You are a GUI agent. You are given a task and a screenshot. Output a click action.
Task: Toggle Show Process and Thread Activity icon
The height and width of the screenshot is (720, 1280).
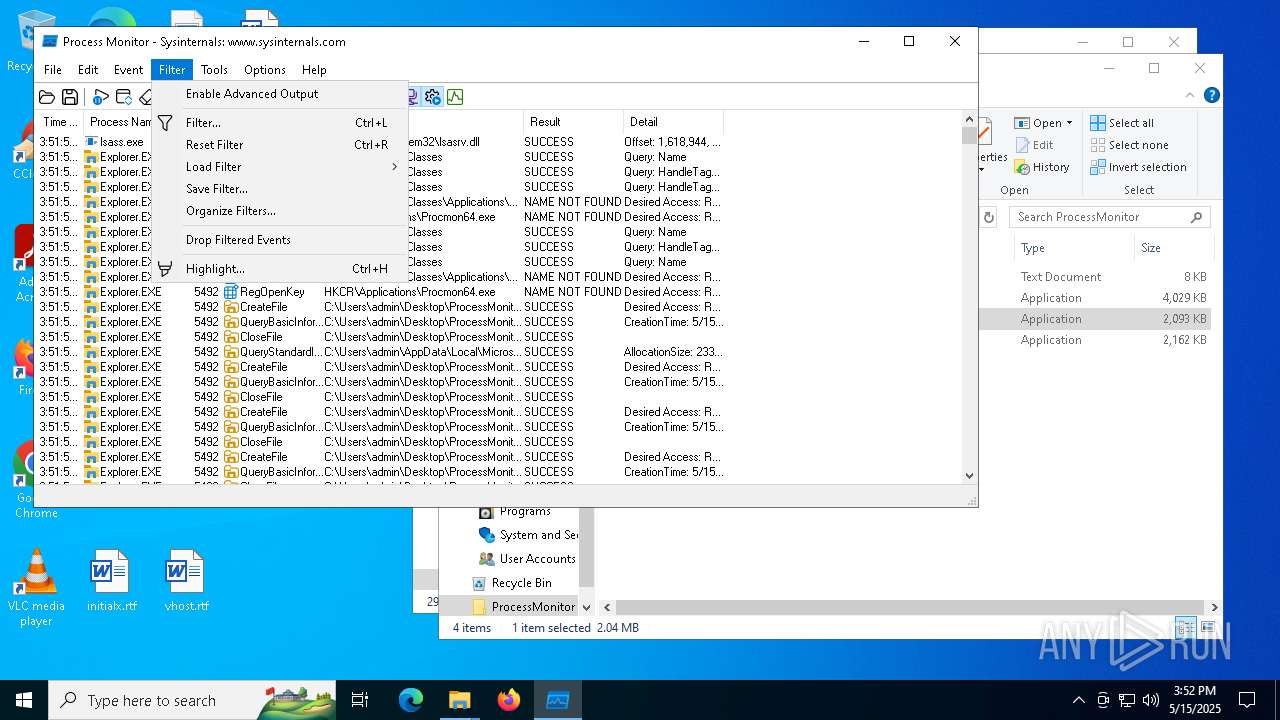pyautogui.click(x=432, y=97)
